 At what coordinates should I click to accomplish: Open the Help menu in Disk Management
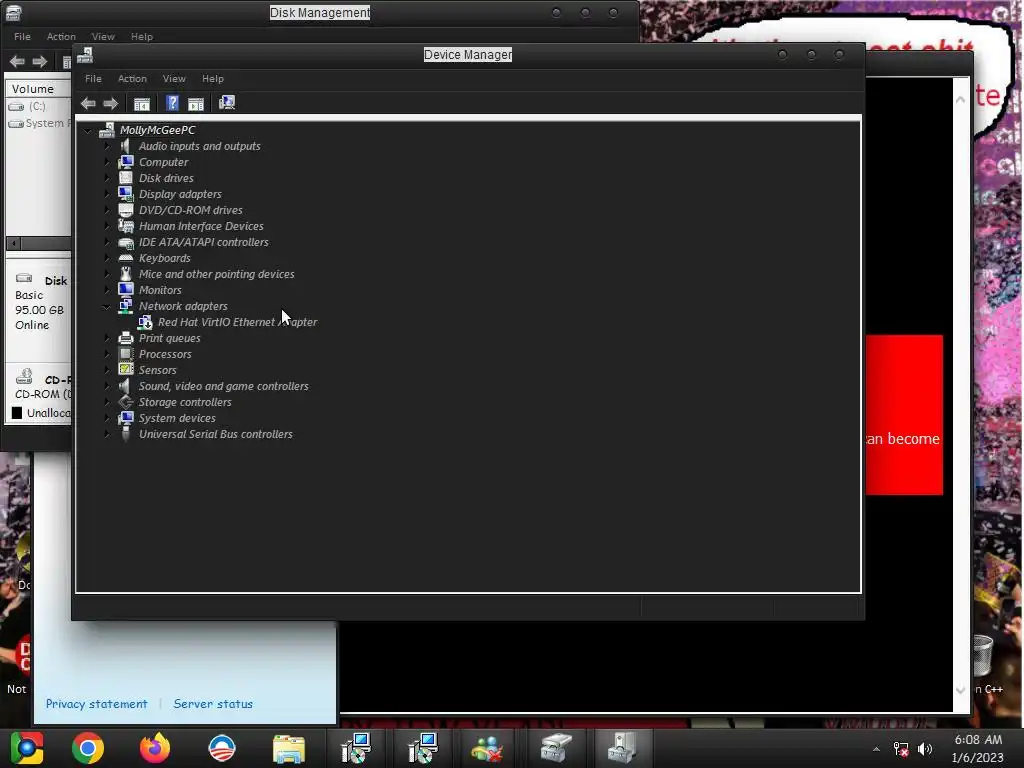(142, 37)
